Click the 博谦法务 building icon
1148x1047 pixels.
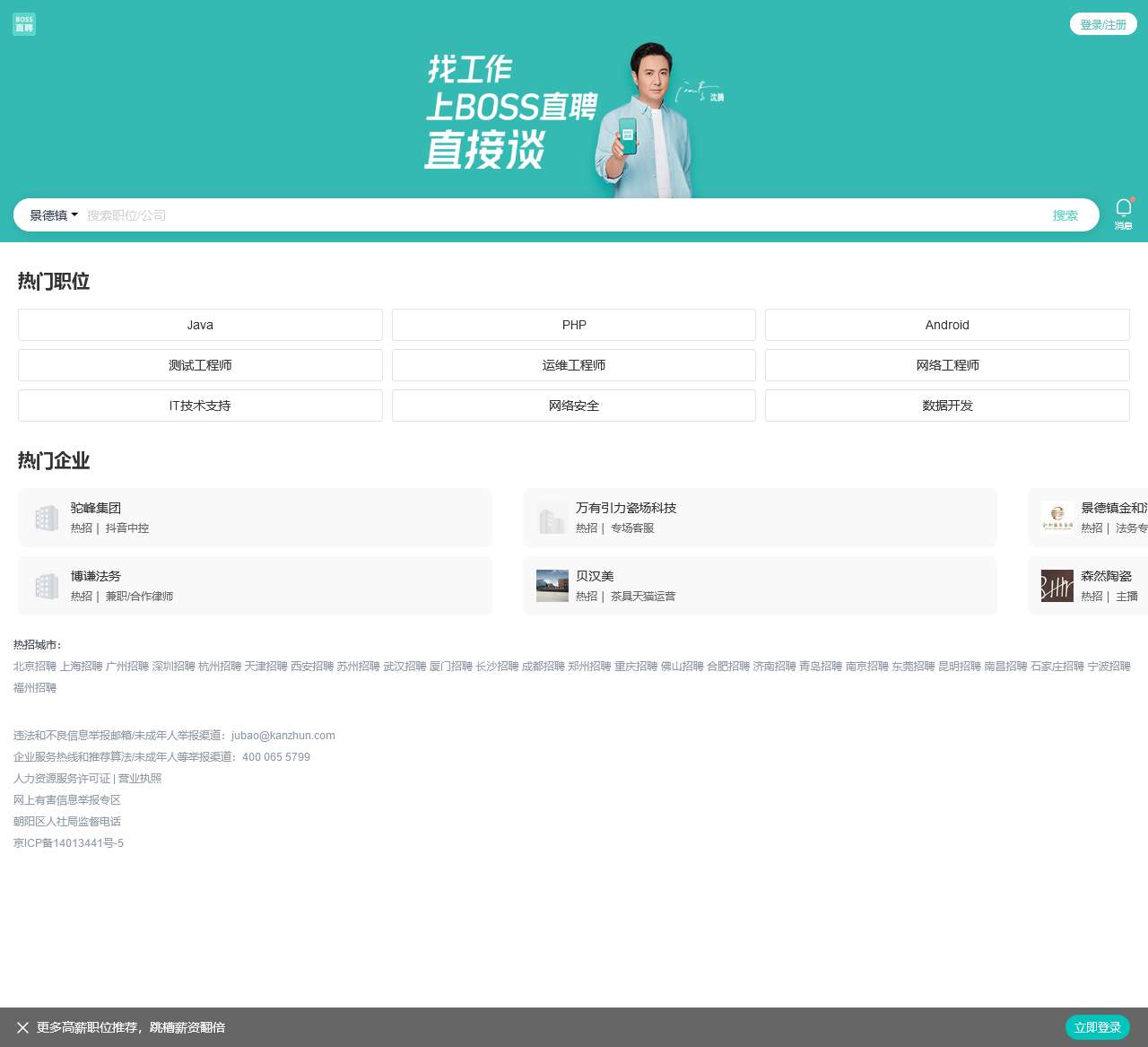pyautogui.click(x=47, y=586)
